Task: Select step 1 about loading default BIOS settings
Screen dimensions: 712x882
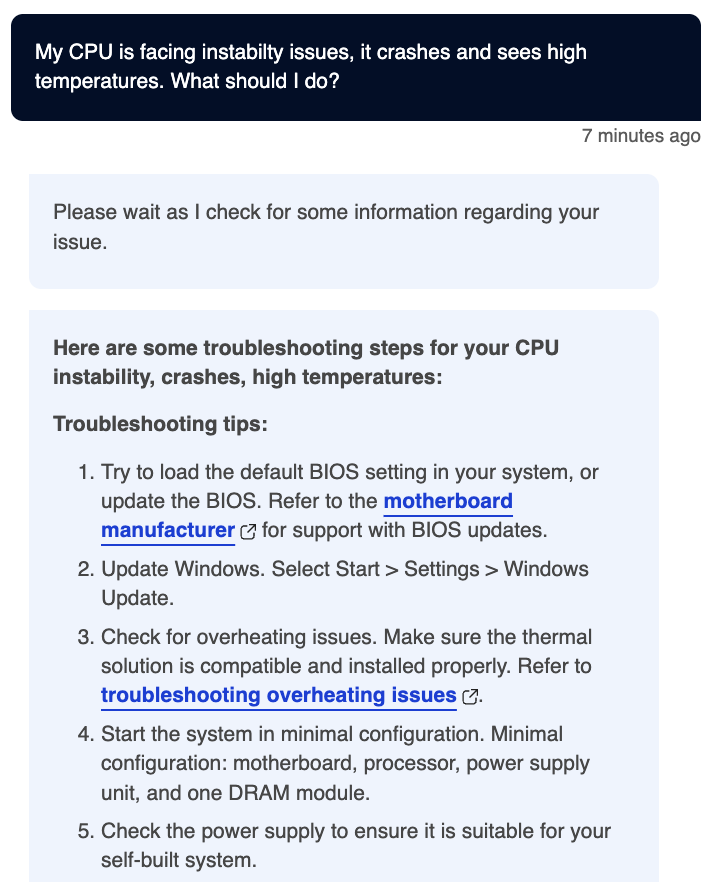Action: coord(350,500)
